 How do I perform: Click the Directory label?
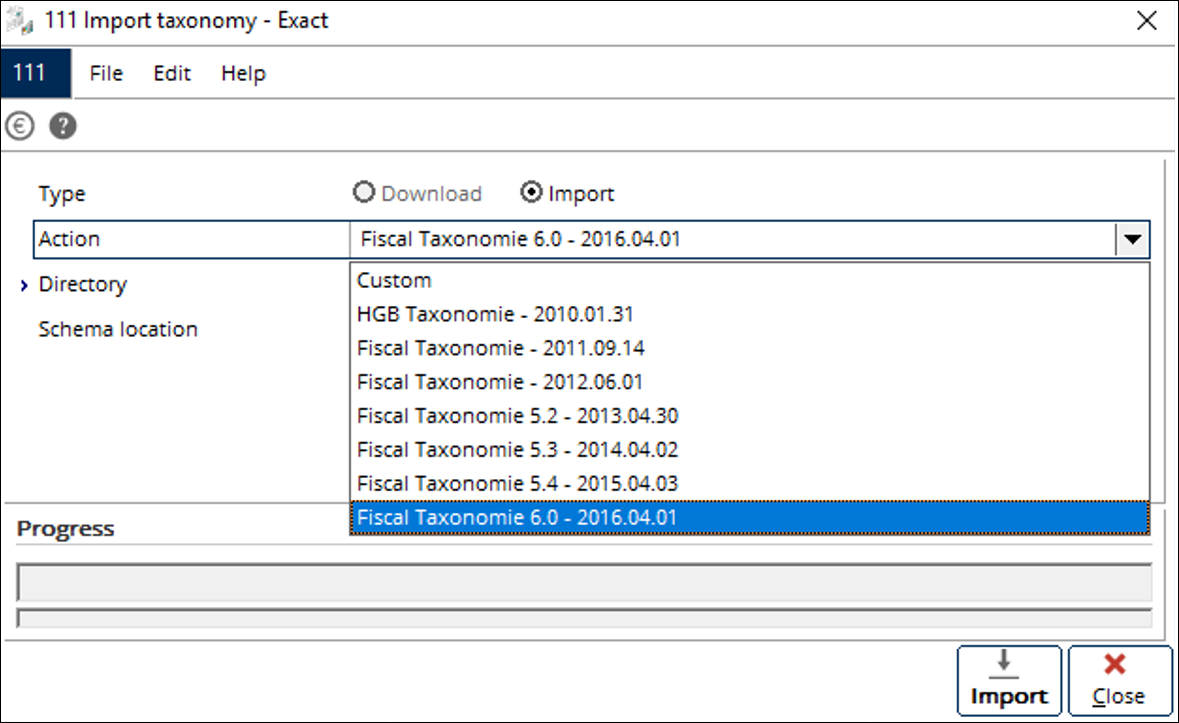83,284
